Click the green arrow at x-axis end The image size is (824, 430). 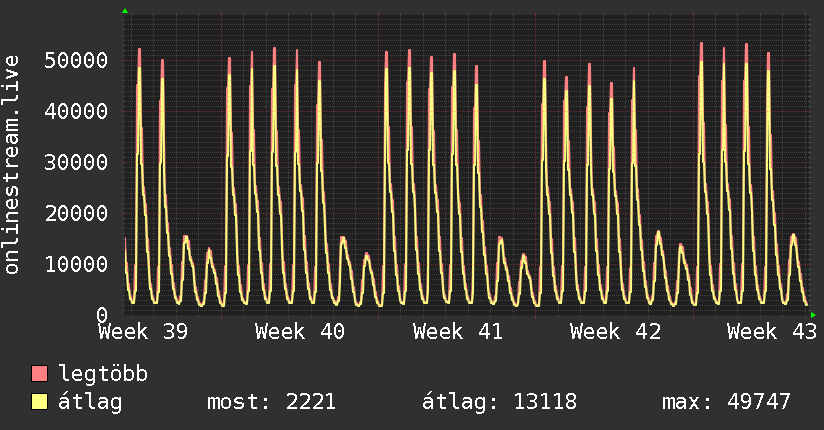pyautogui.click(x=813, y=315)
